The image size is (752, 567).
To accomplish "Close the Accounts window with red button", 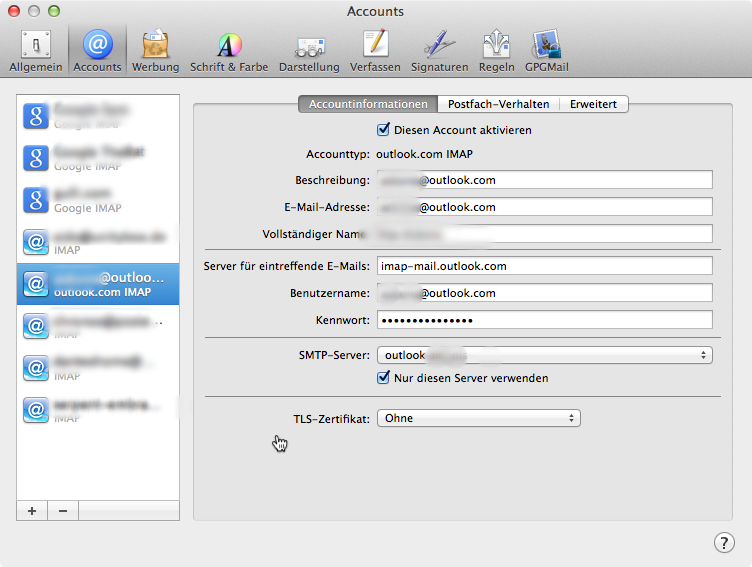I will pos(14,11).
